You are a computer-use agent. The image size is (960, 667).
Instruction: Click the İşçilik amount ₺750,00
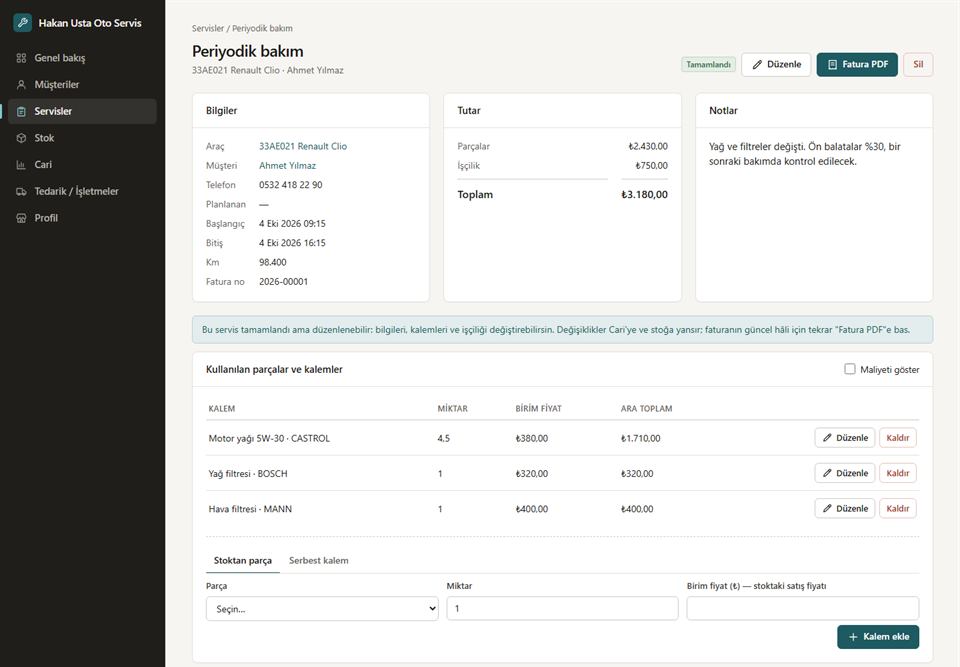point(651,165)
